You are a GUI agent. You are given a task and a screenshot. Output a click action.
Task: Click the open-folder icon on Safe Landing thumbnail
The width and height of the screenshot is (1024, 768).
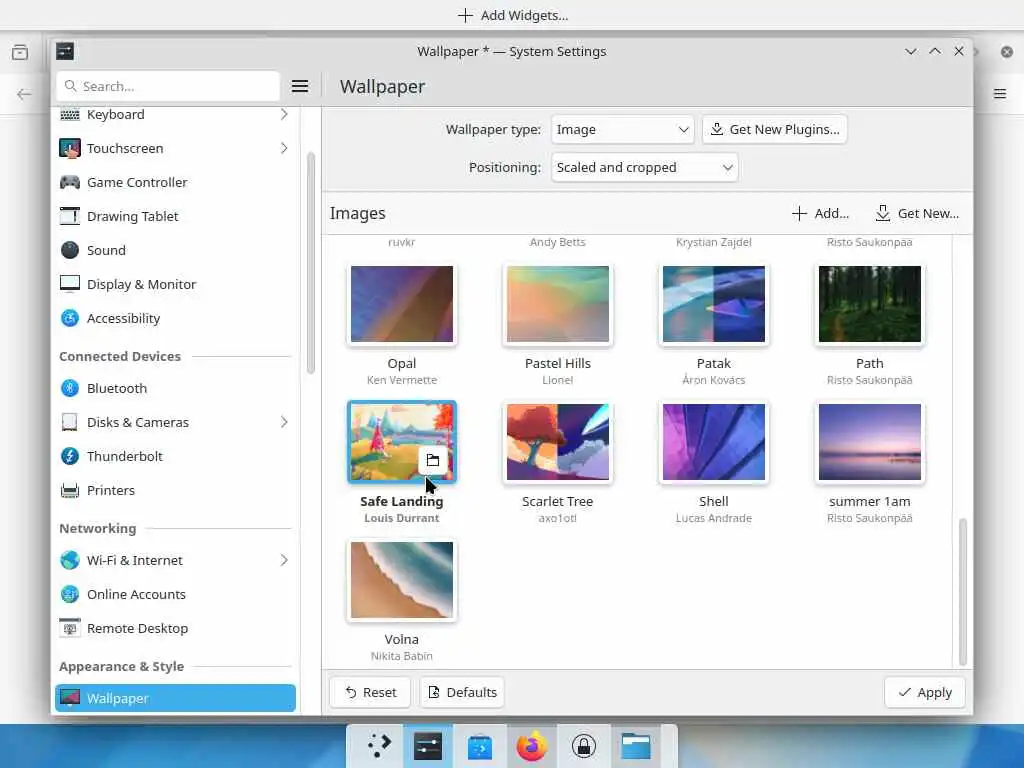tap(432, 460)
